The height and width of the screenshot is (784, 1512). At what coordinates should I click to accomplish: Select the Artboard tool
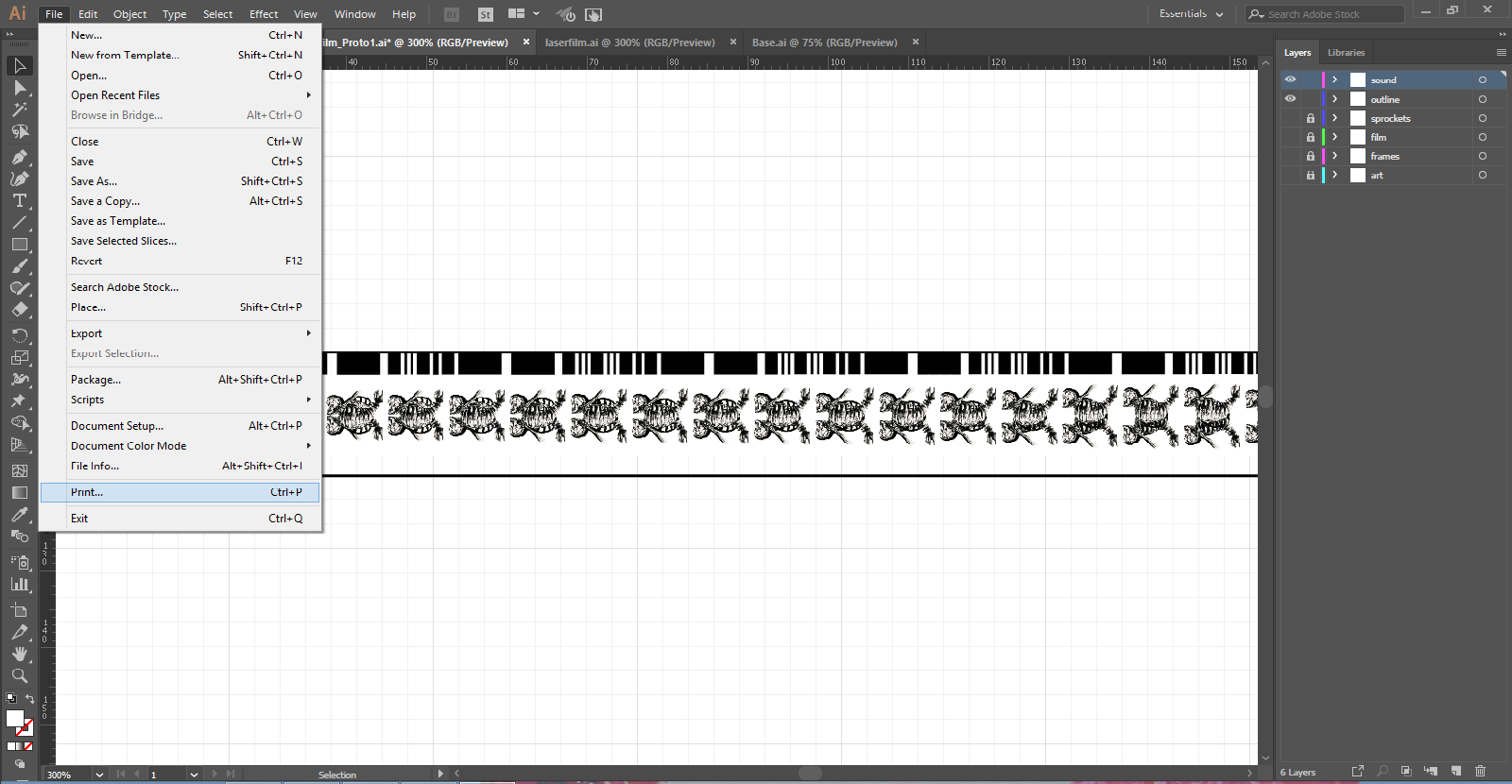point(19,610)
